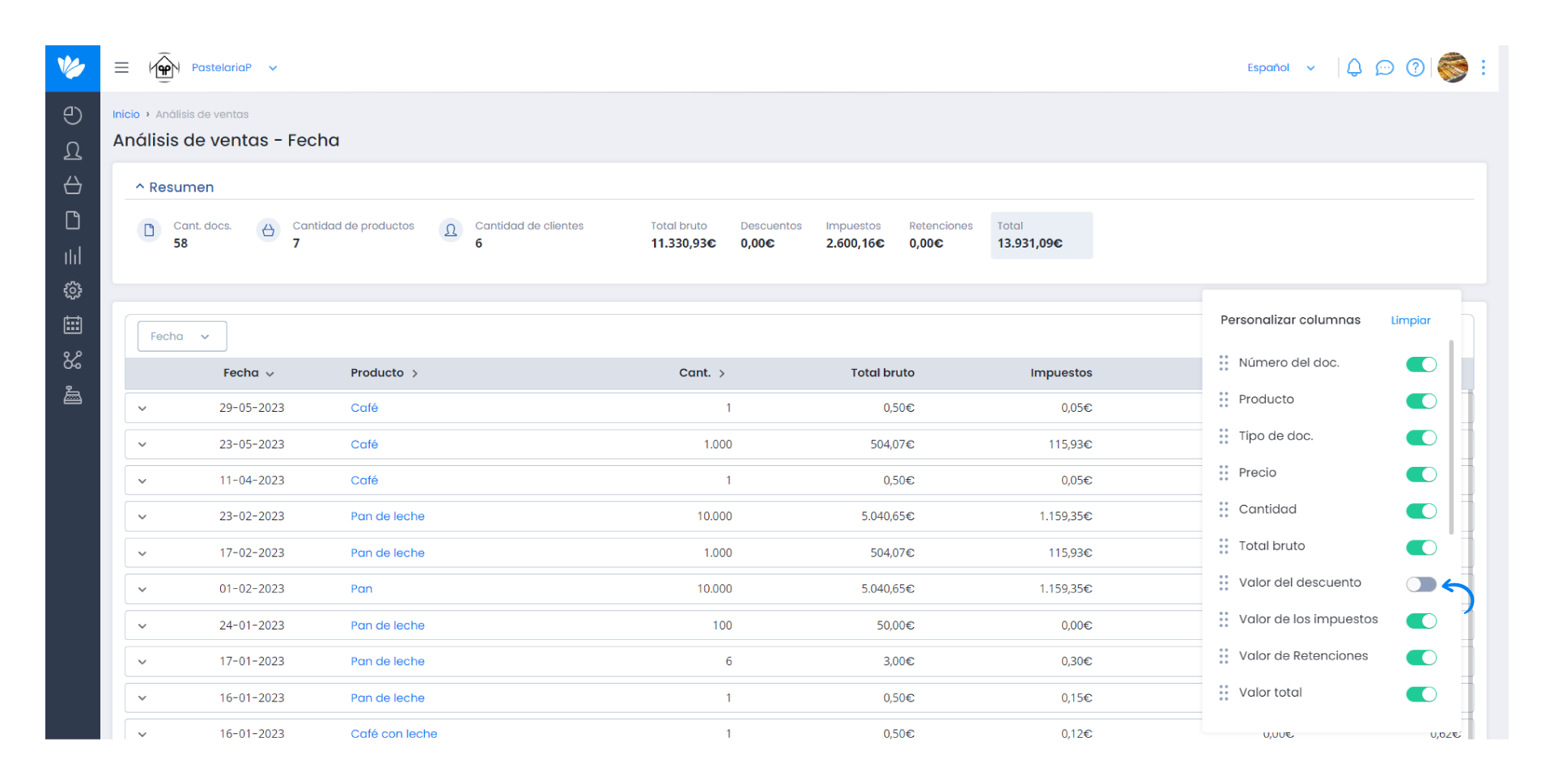Click the Cant. column header
Image resolution: width=1554 pixels, height=784 pixels.
702,373
